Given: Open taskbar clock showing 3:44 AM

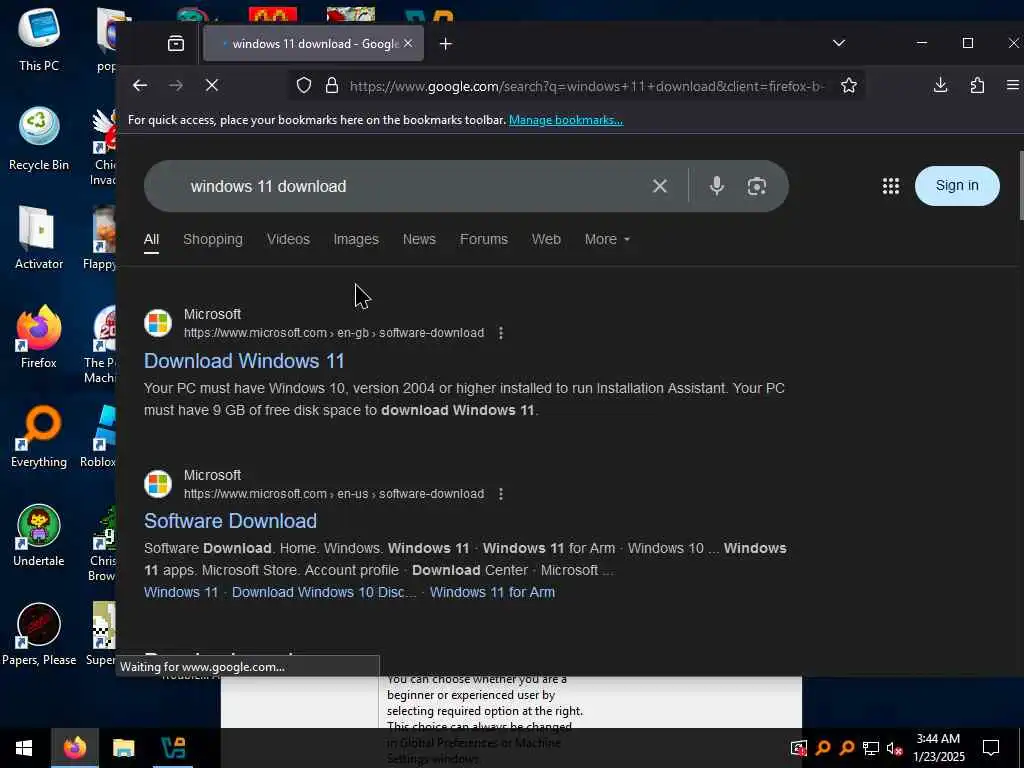Looking at the screenshot, I should [x=938, y=748].
